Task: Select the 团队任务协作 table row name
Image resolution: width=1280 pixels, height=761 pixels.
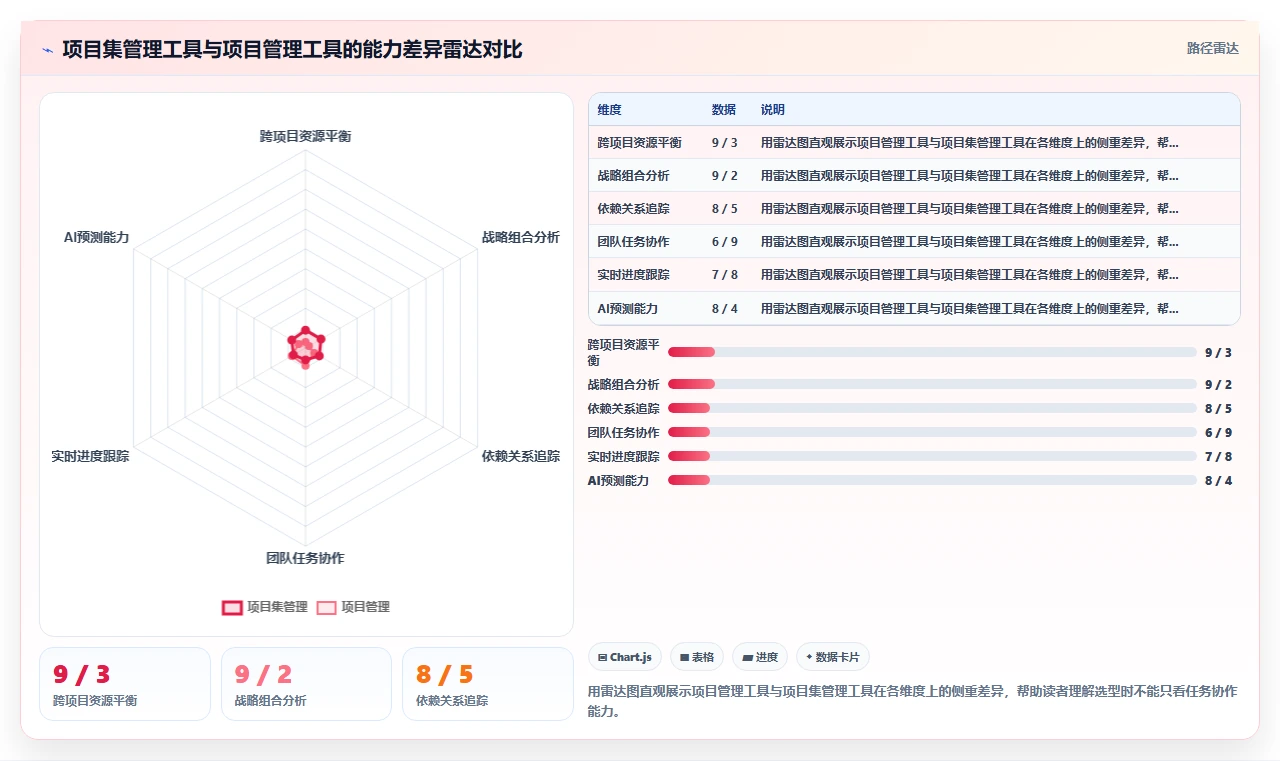Action: click(634, 241)
